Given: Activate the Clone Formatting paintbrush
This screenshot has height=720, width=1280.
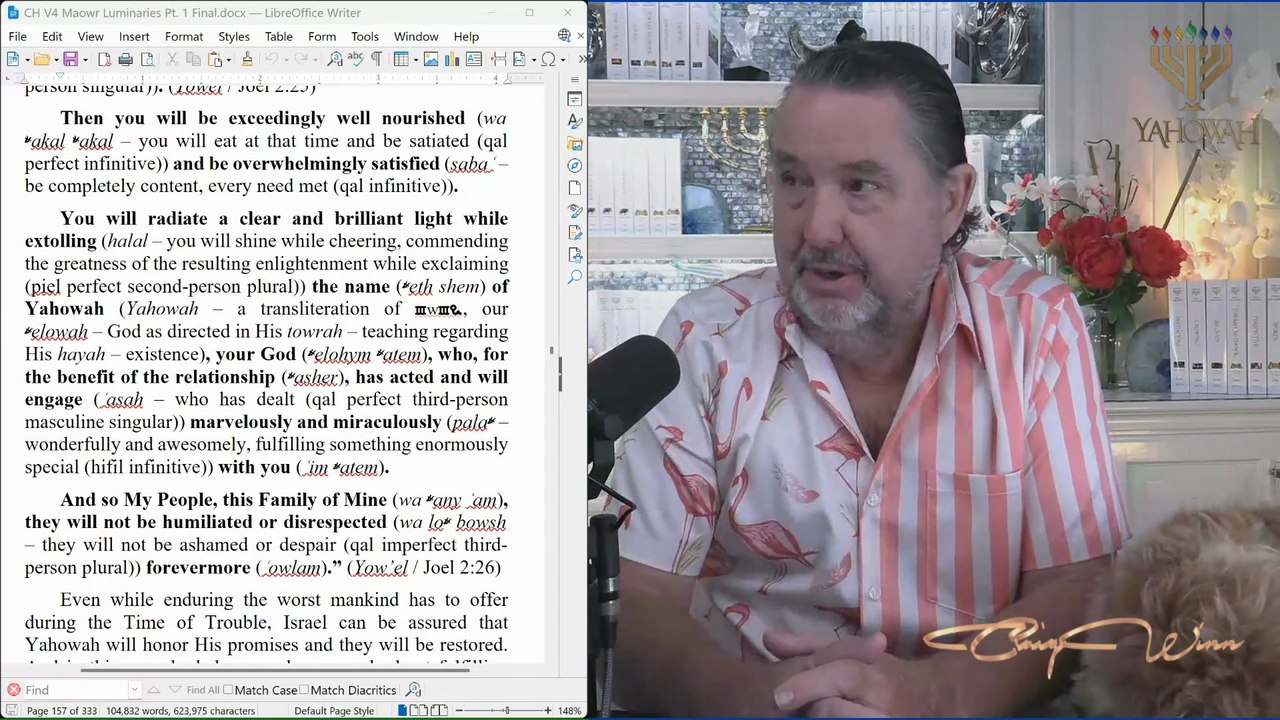Looking at the screenshot, I should click(x=246, y=60).
